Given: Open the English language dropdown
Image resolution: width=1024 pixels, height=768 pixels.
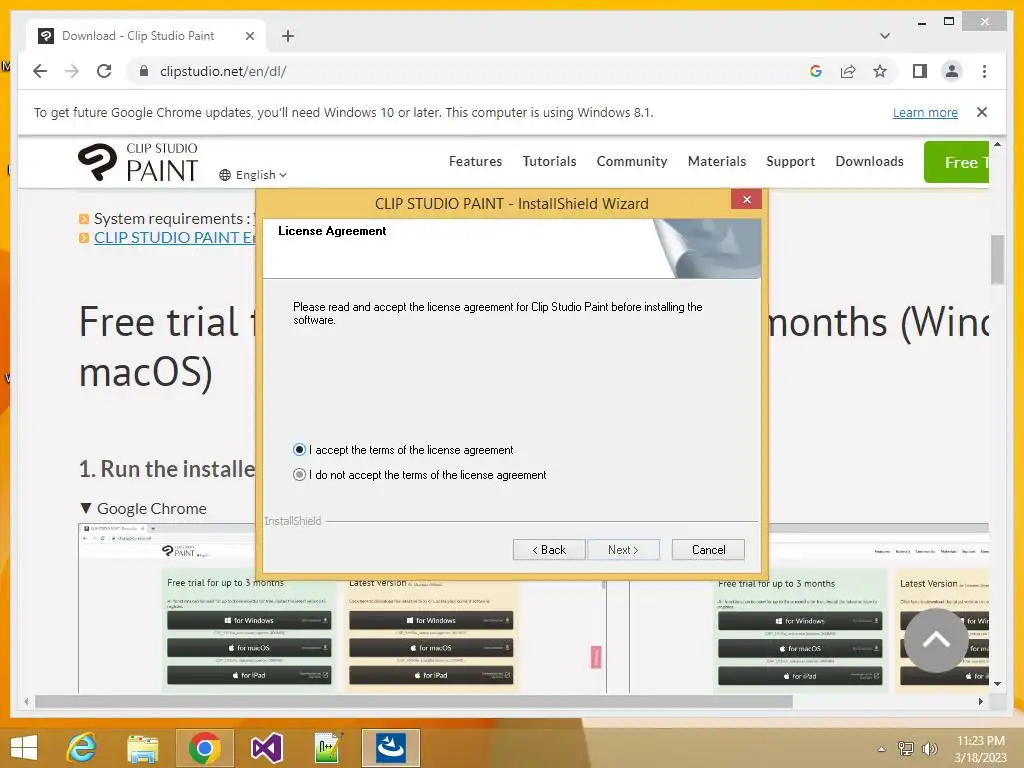Looking at the screenshot, I should point(253,175).
